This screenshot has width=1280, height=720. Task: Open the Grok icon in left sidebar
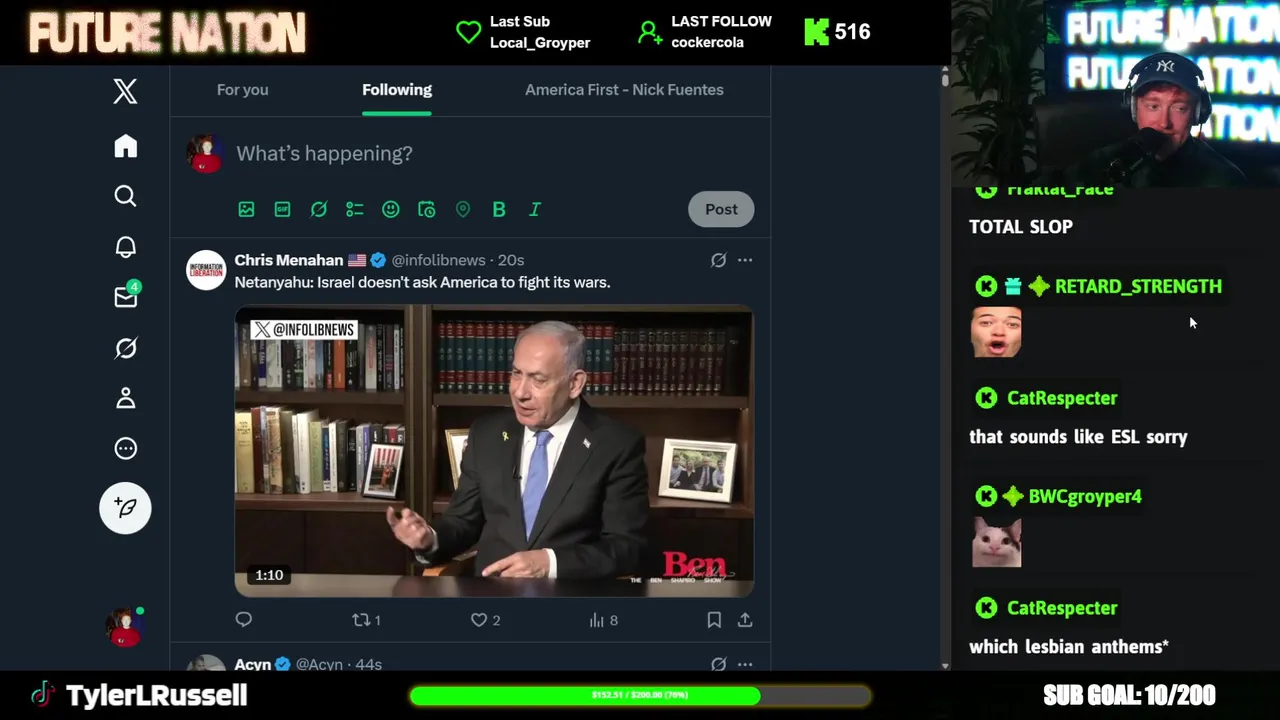(125, 348)
